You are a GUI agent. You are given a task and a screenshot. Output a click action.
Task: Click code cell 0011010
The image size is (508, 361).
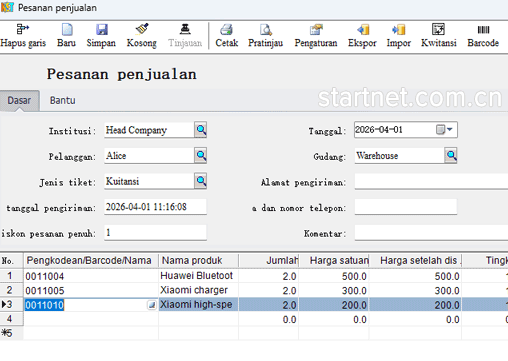[x=85, y=305]
